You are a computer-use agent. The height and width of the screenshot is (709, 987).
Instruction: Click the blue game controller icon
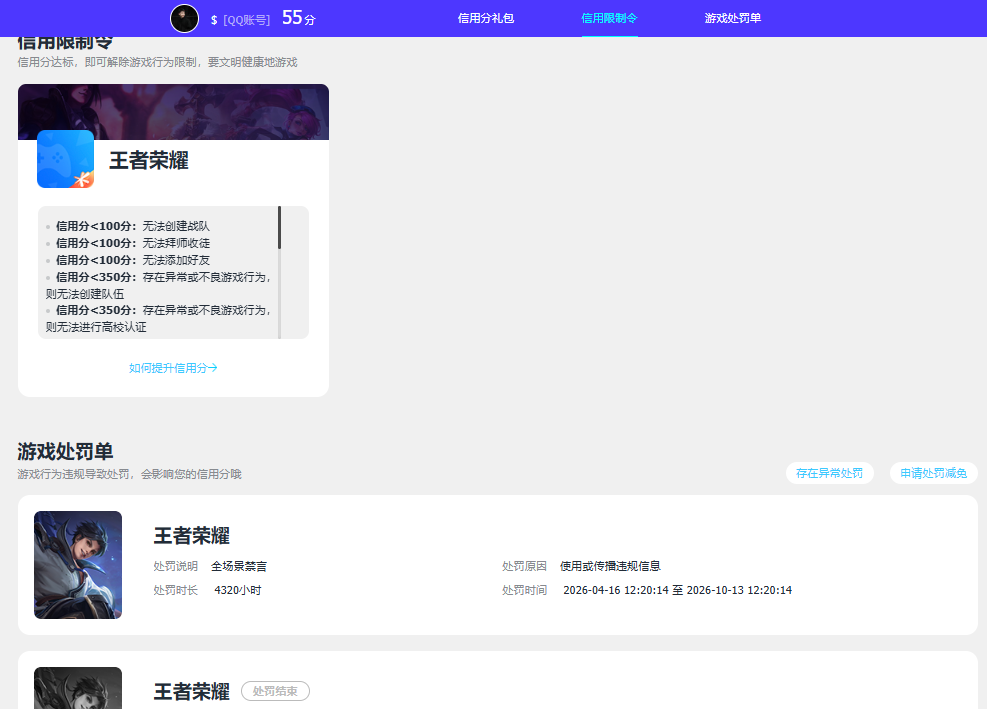point(65,159)
